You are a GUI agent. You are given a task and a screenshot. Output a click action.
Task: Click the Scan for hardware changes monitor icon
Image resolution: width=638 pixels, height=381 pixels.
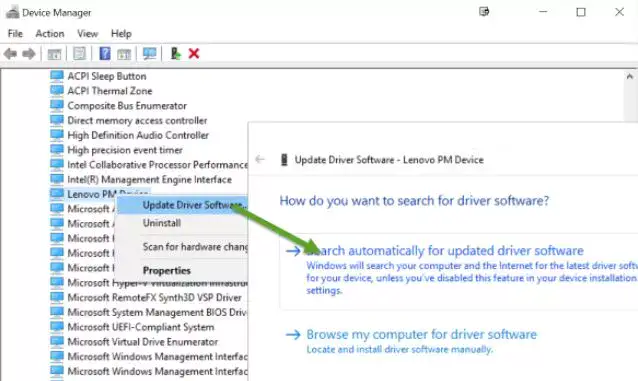(x=149, y=53)
